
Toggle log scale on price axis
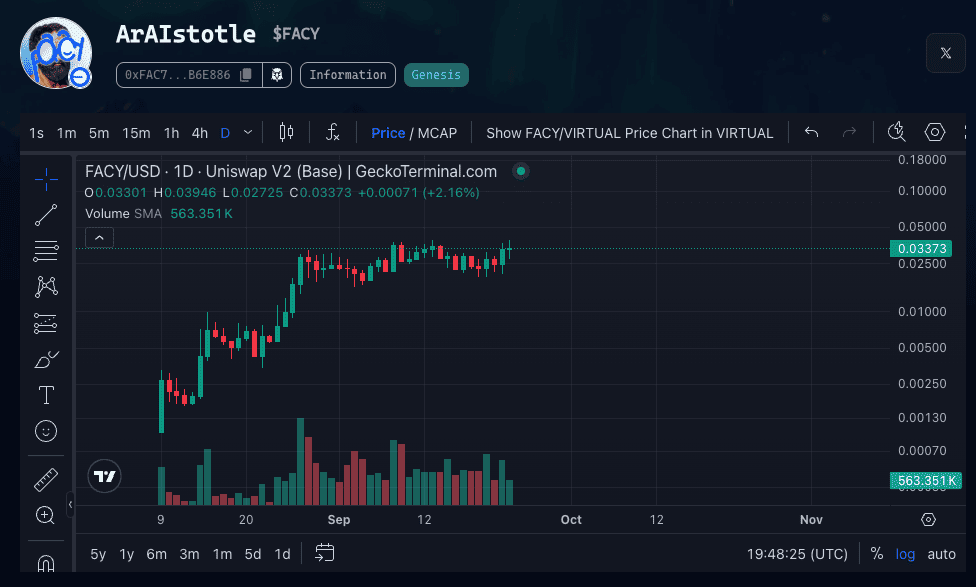tap(905, 554)
